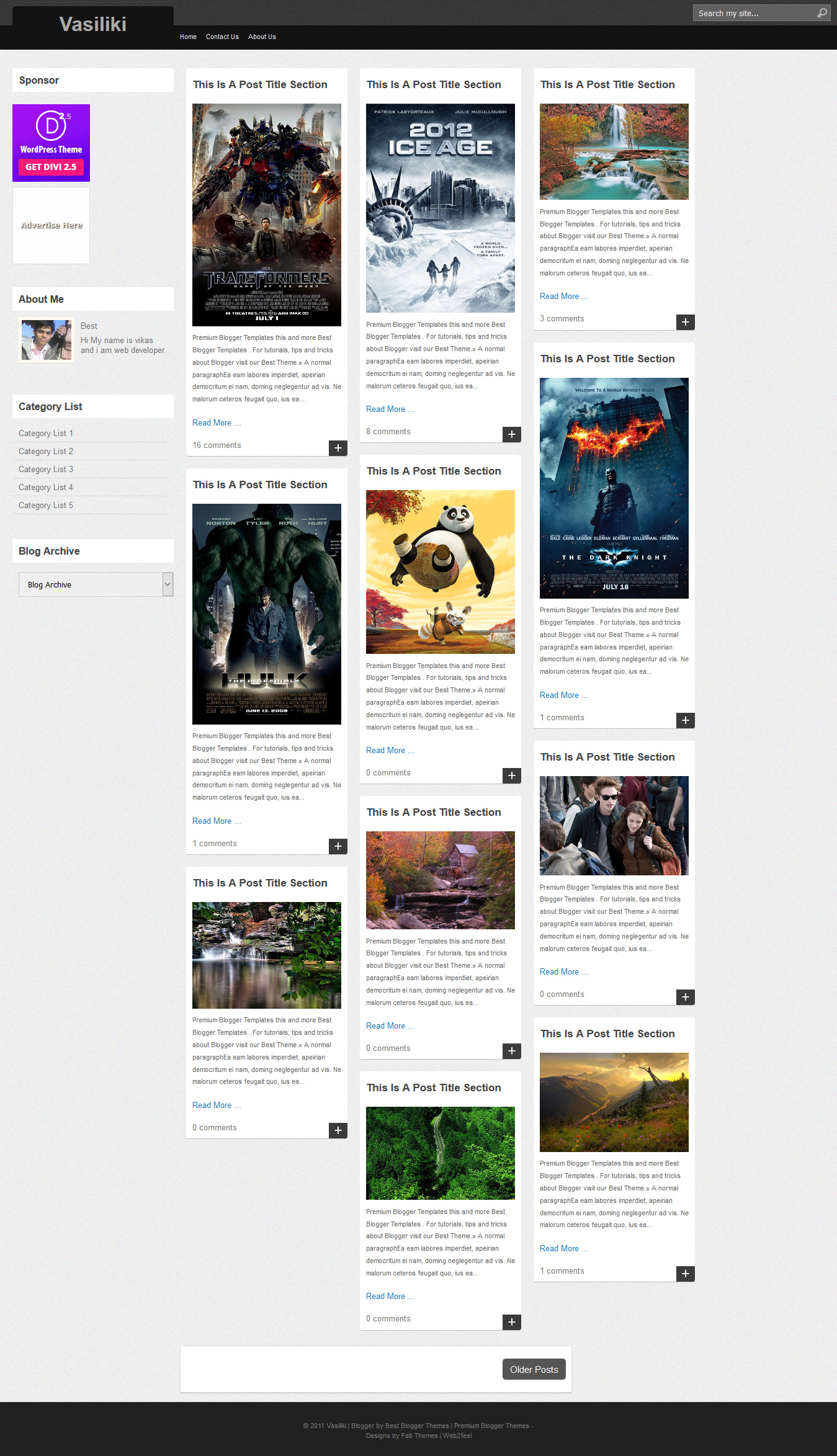Image resolution: width=837 pixels, height=1456 pixels.
Task: Open the Transformers poster image
Action: tap(267, 215)
